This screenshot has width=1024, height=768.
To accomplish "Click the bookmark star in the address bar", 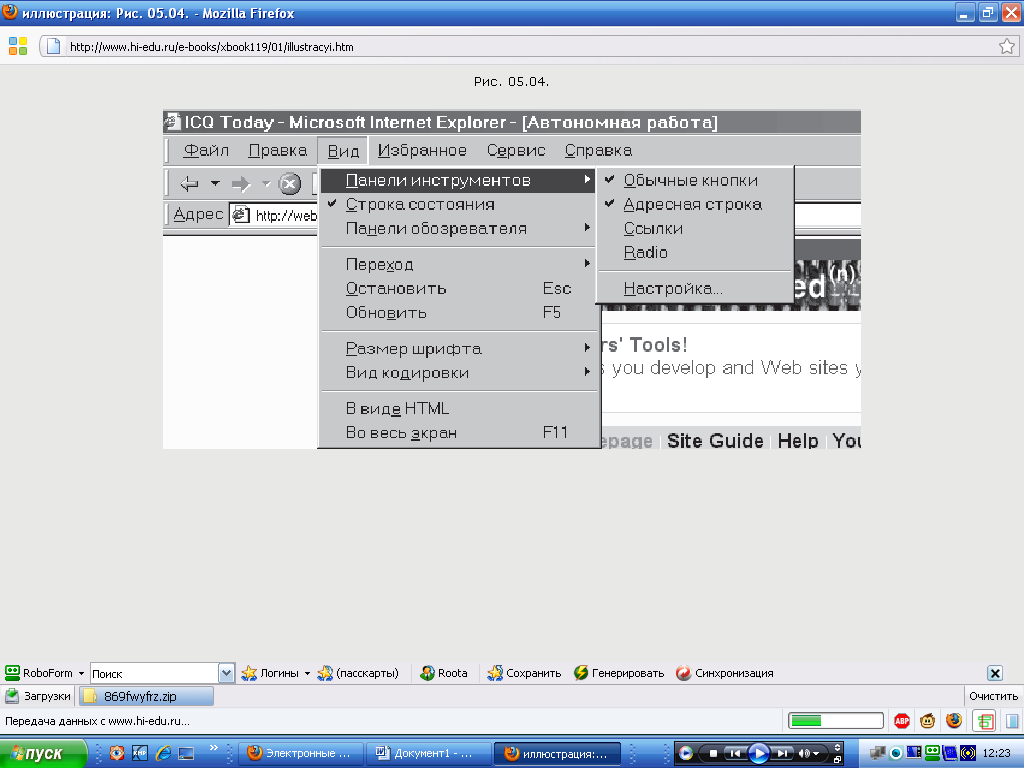I will [1006, 46].
